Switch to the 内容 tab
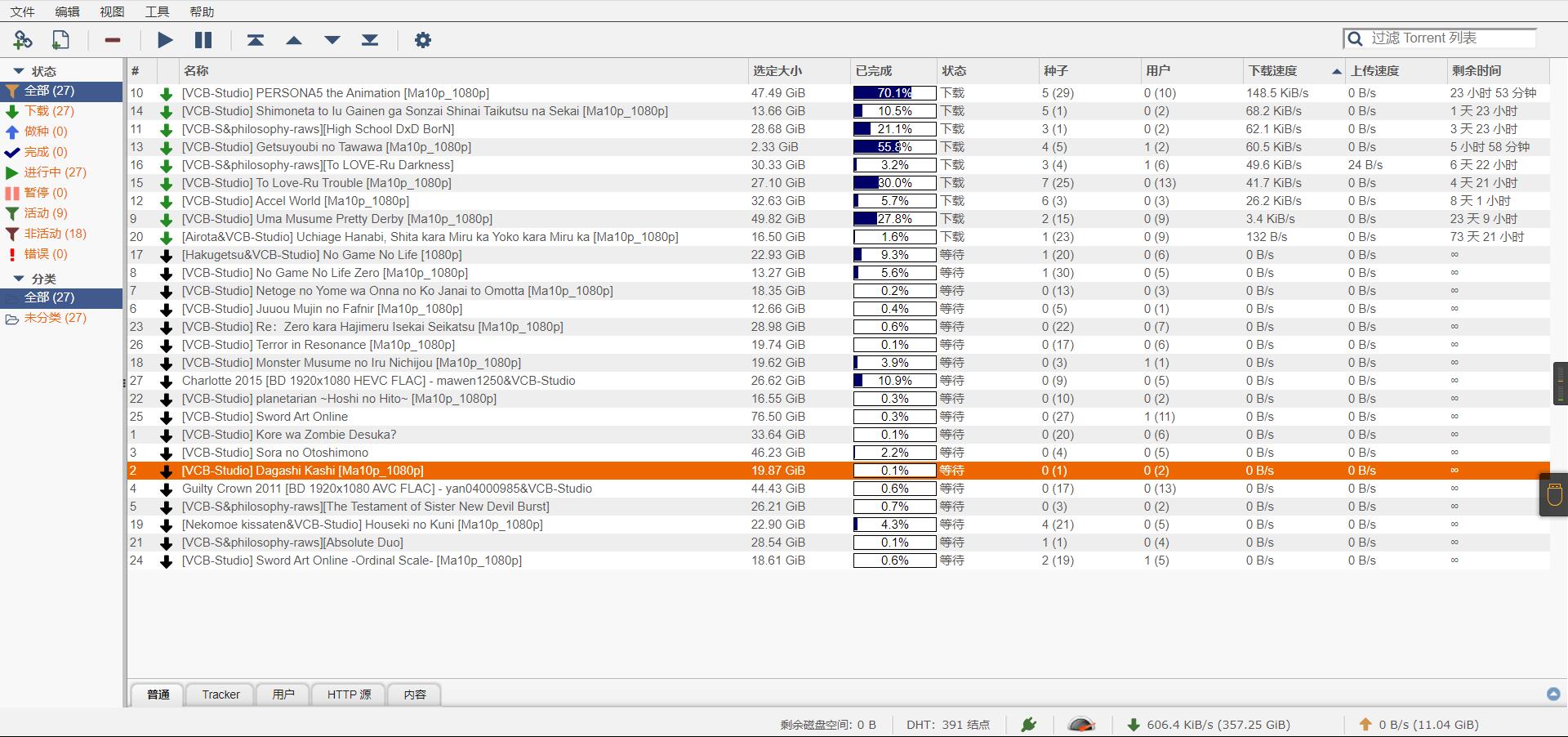1568x737 pixels. coord(415,695)
